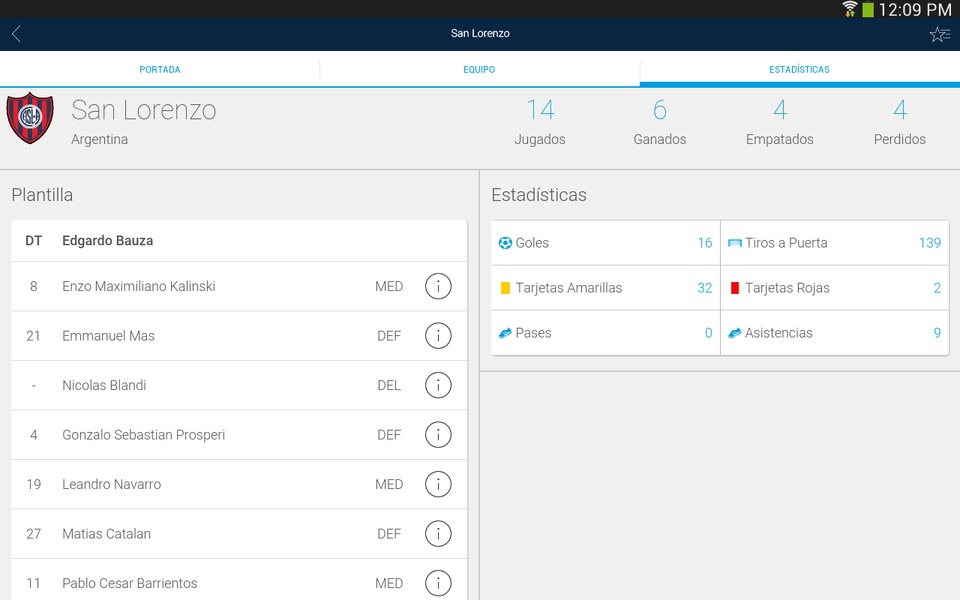The image size is (960, 600).
Task: Show info icon for Nicolas Blandi
Action: pos(438,386)
